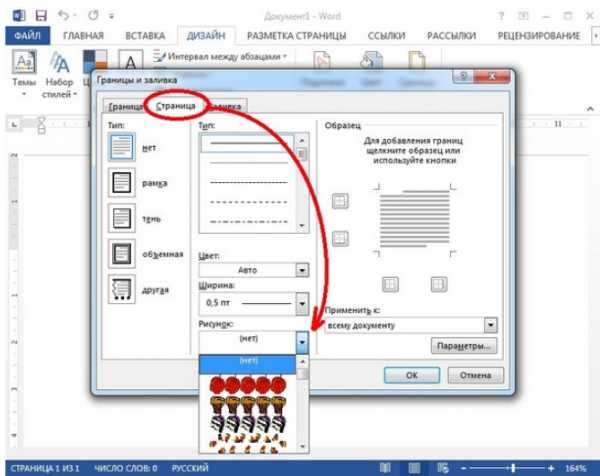Toggle right border button in preview
This screenshot has width=600, height=476.
[439, 284]
